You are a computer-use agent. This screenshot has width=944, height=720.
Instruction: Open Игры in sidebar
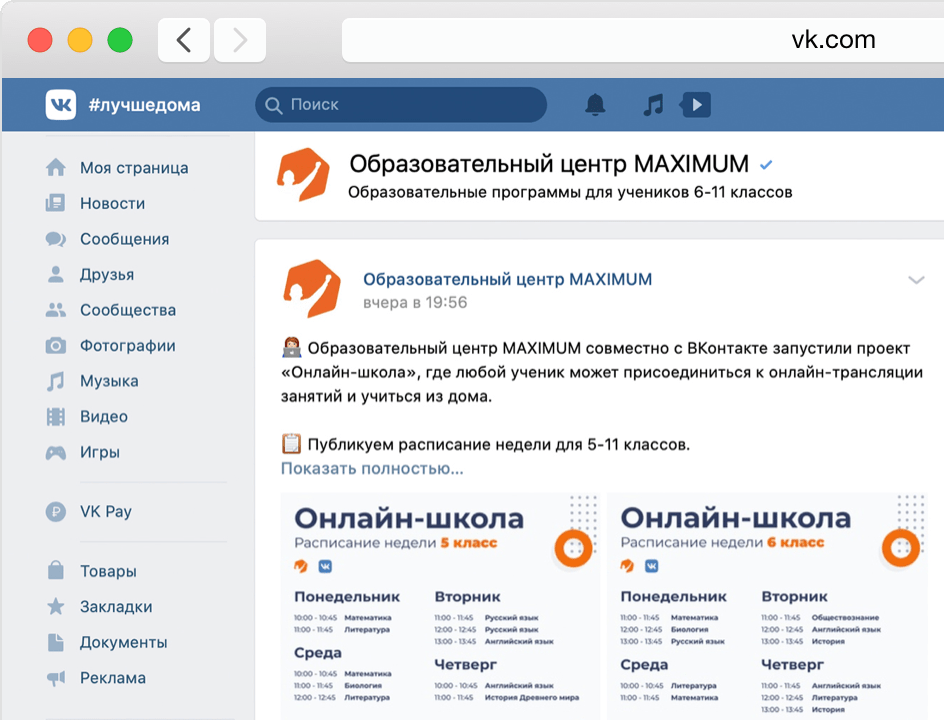(x=100, y=452)
